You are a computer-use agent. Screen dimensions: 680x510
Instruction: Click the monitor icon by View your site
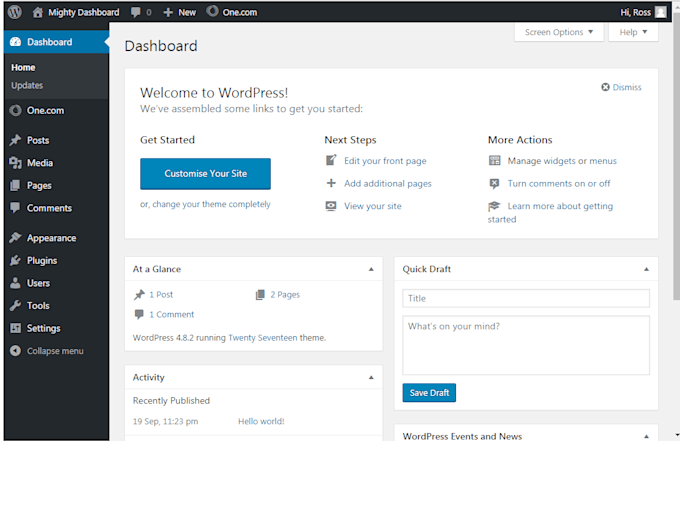tap(331, 206)
